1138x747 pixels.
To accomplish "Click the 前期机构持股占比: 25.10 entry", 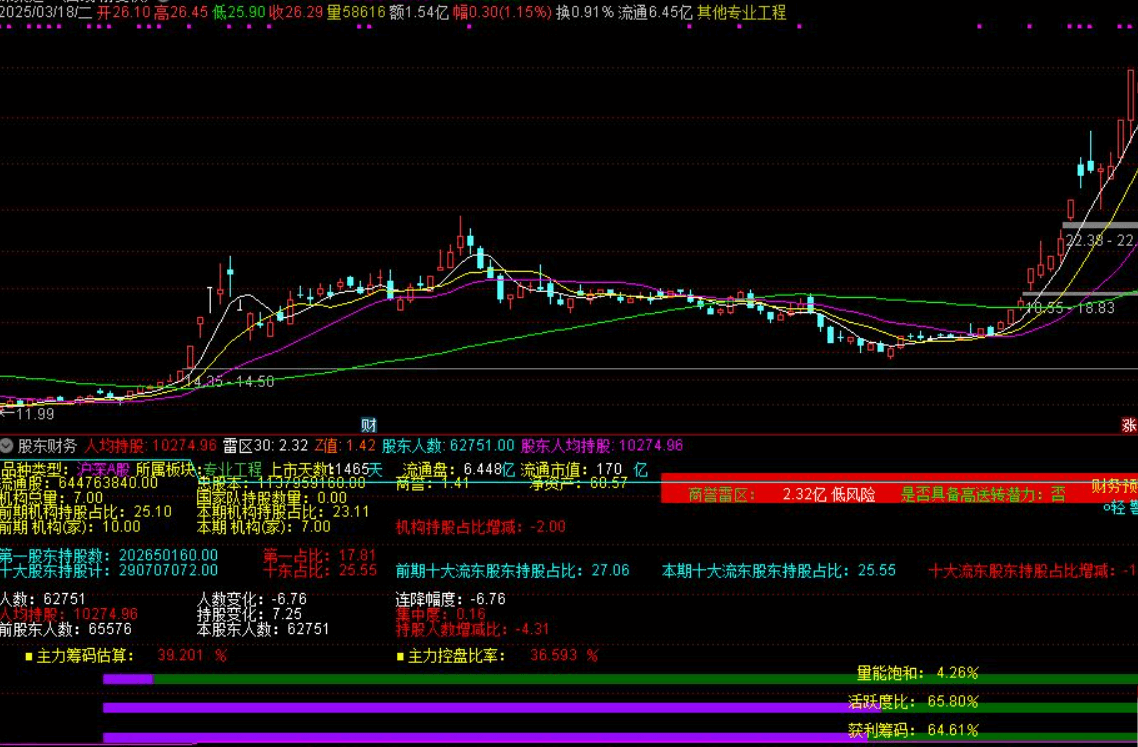I will click(86, 512).
